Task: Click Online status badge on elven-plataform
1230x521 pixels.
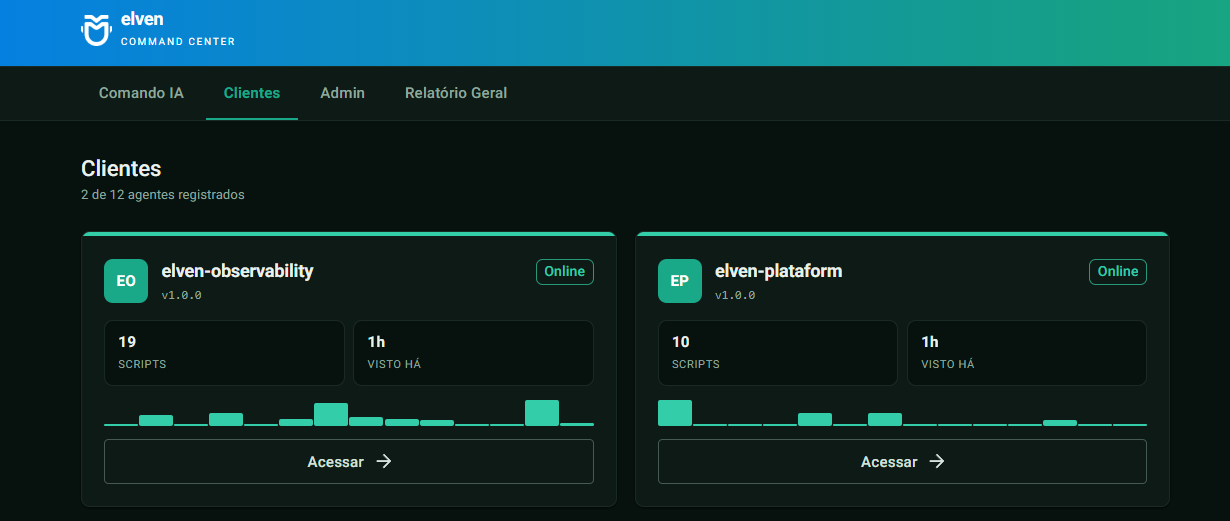Action: [1118, 271]
